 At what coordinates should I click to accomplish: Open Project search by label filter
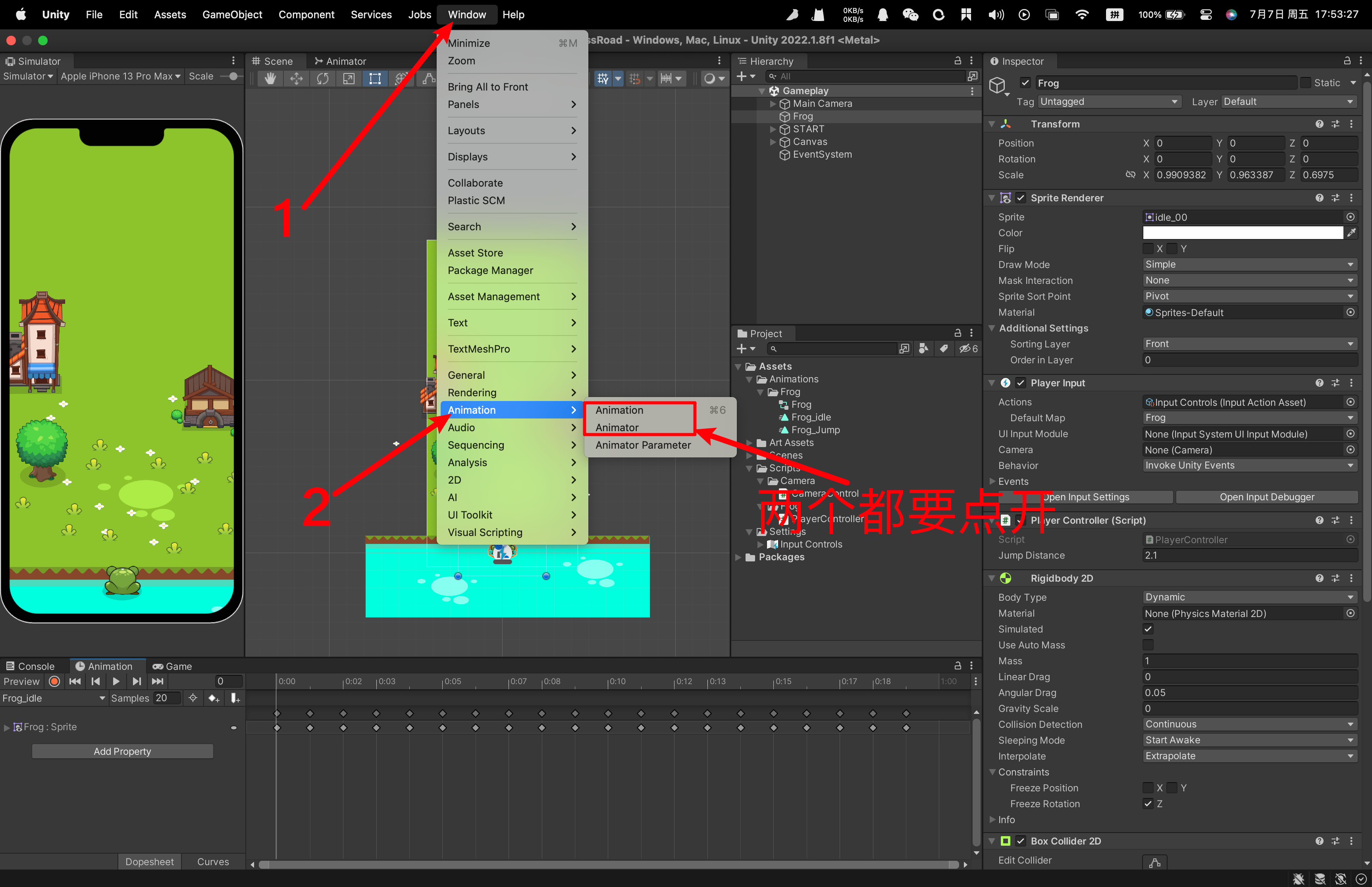[944, 349]
